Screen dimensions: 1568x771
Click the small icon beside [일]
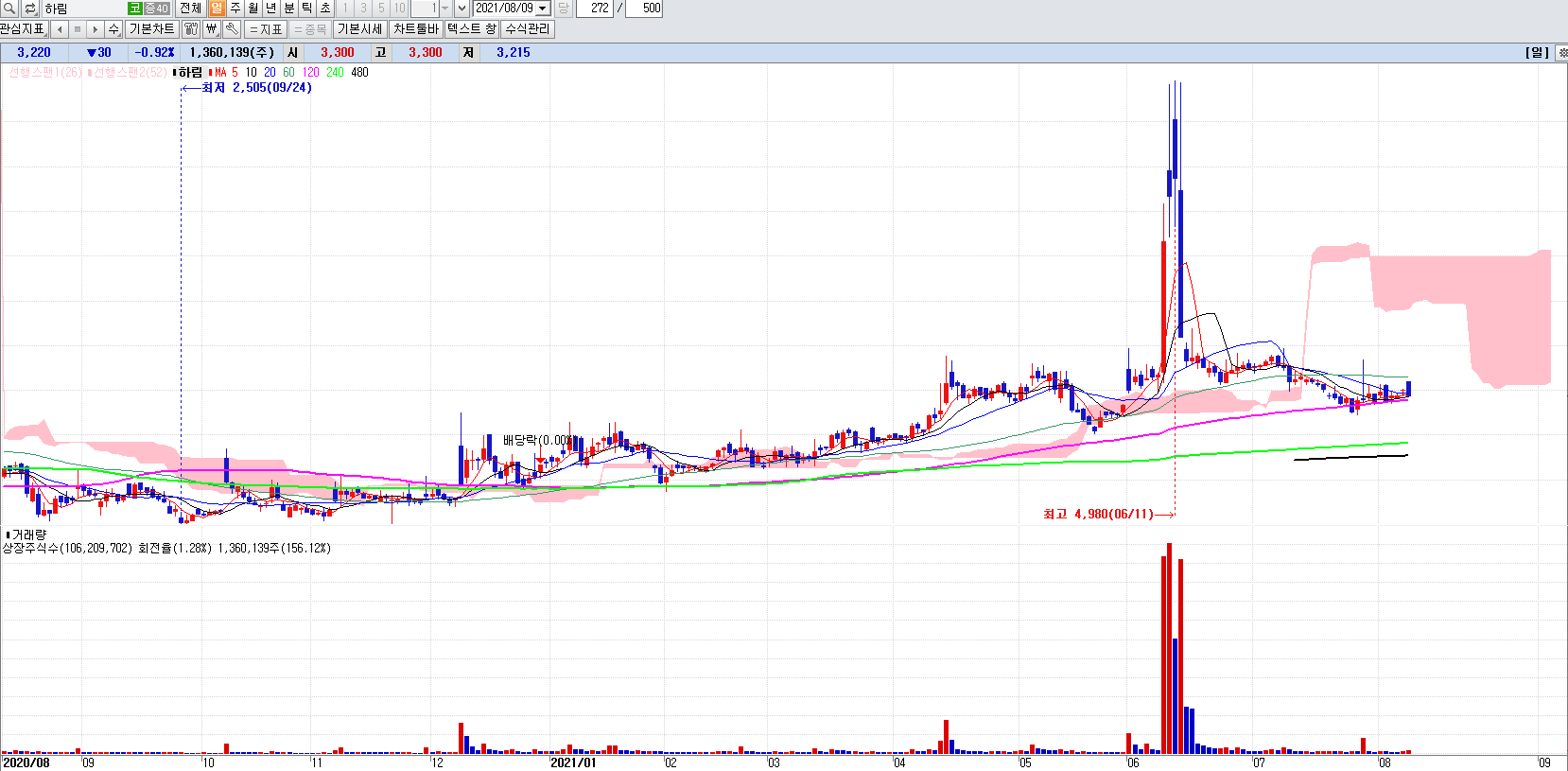coord(1562,53)
